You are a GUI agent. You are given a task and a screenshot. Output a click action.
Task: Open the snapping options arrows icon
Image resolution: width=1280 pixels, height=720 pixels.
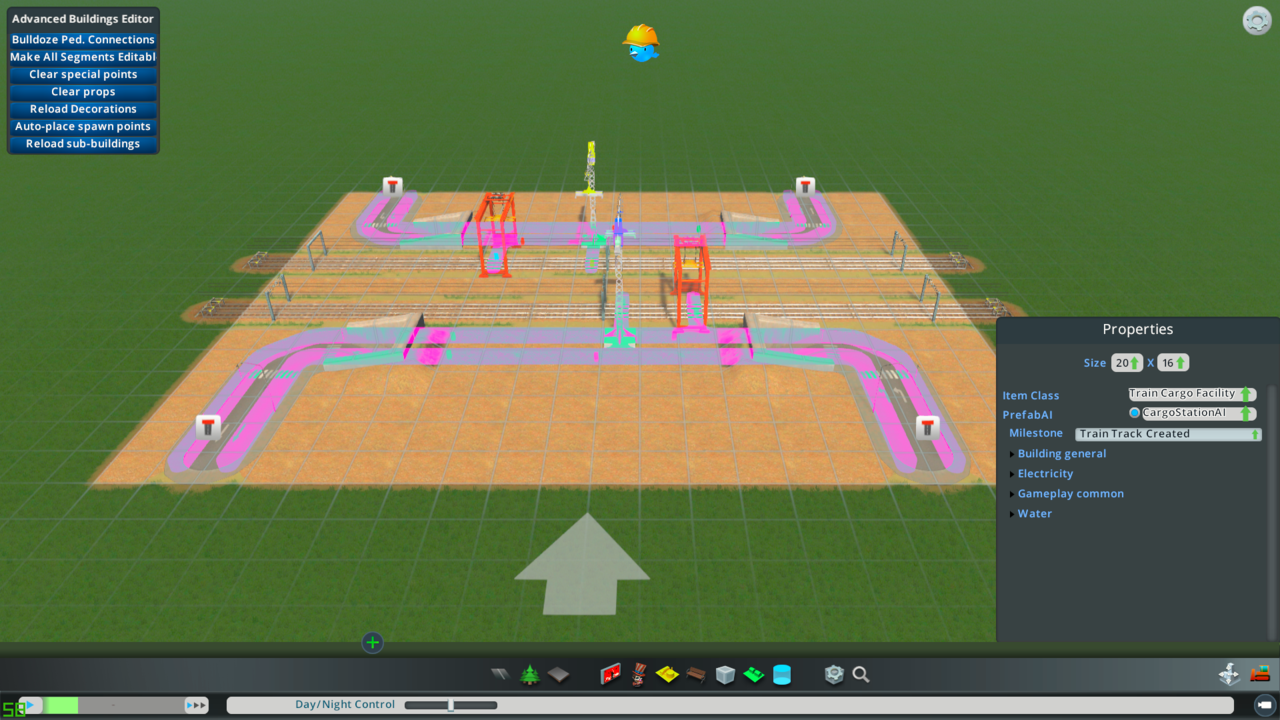tap(1230, 675)
